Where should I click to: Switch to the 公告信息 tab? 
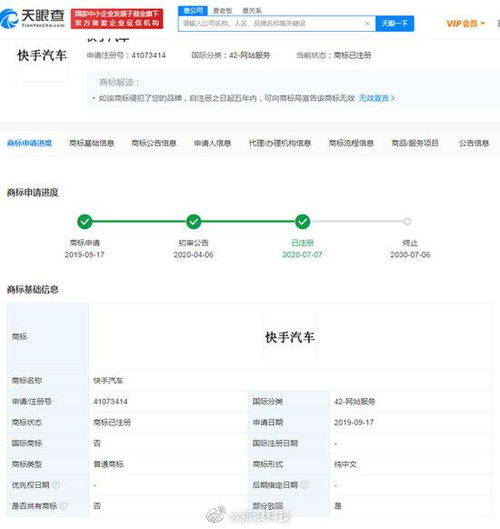coord(474,143)
